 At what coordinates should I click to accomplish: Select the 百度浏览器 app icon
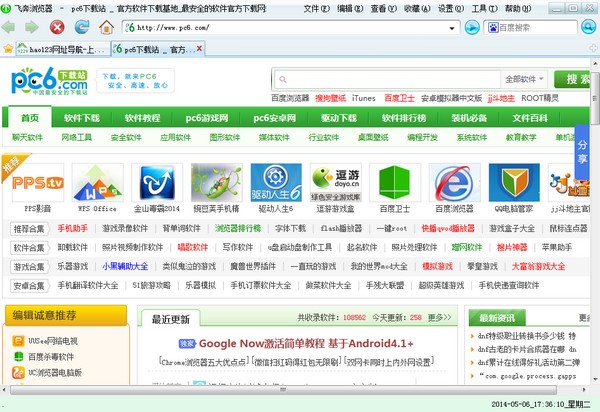454,183
